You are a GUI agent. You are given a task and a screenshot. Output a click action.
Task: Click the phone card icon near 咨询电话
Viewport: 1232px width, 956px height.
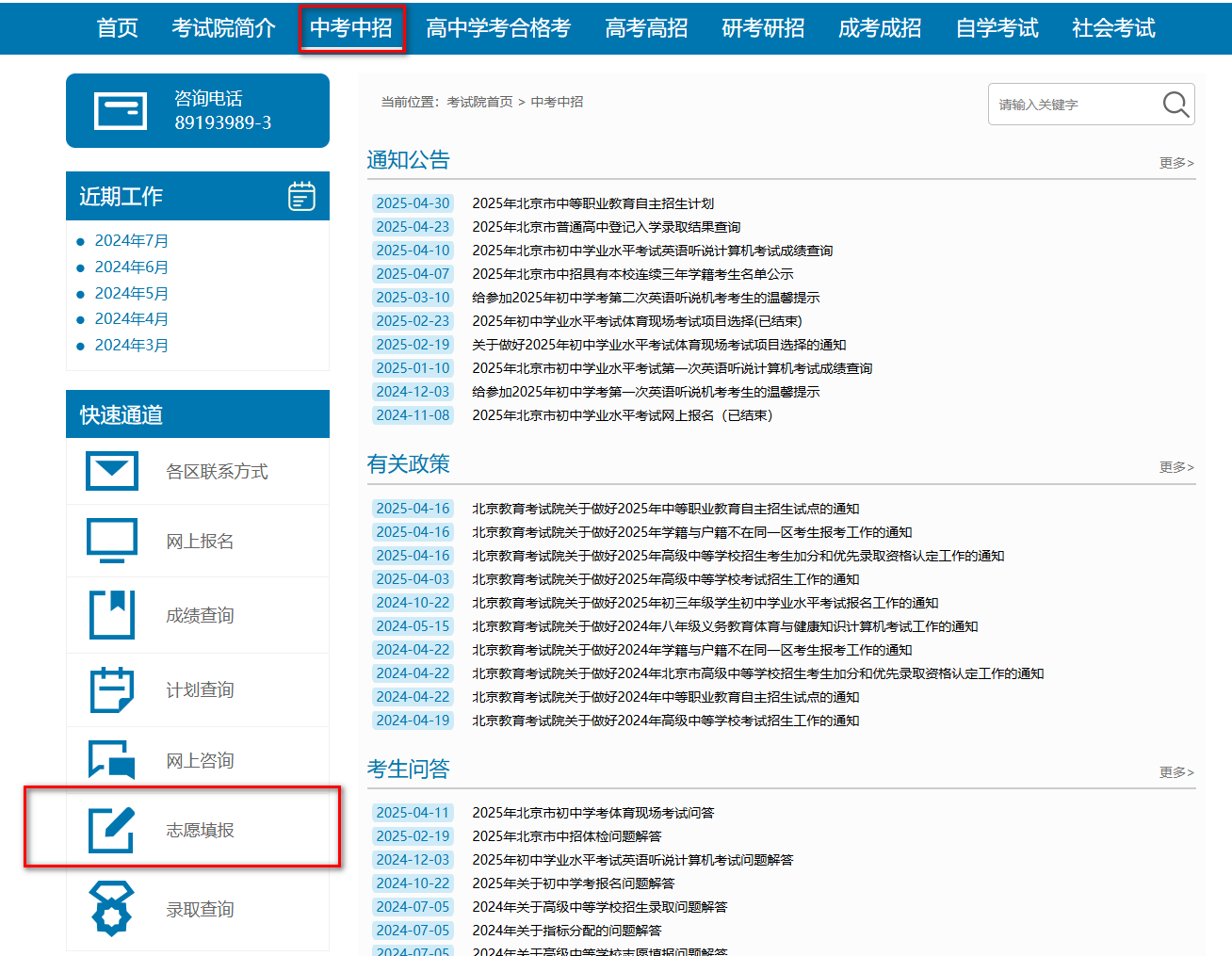[119, 109]
